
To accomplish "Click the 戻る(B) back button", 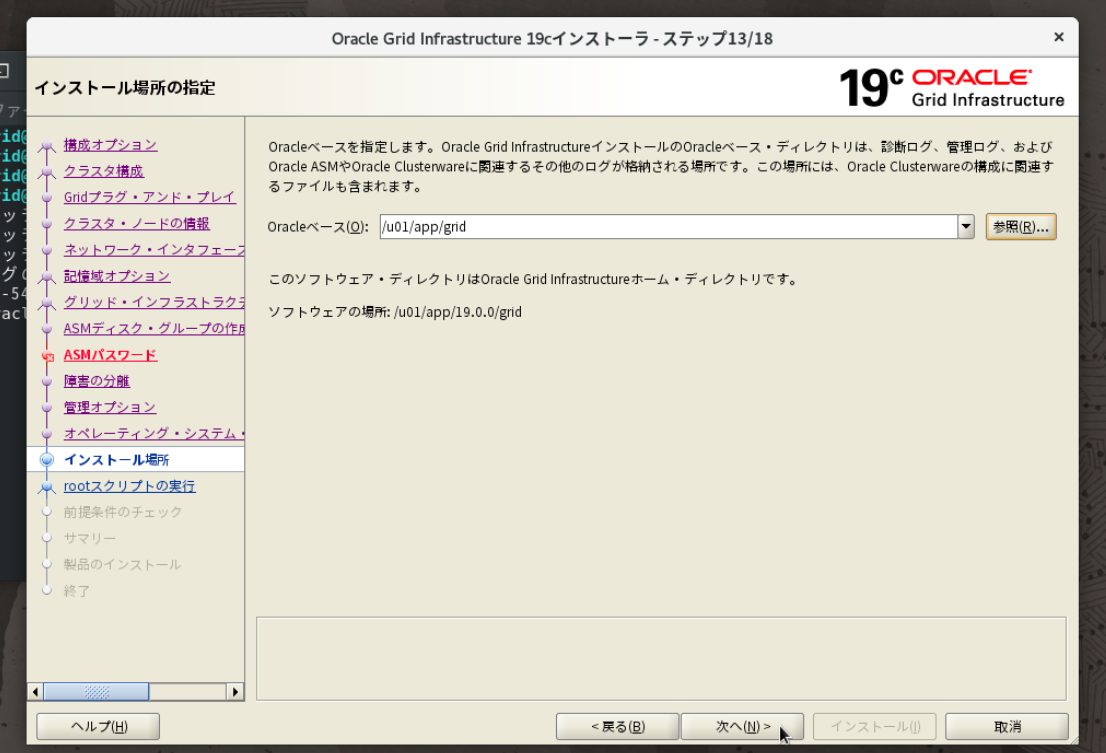I will coord(617,726).
